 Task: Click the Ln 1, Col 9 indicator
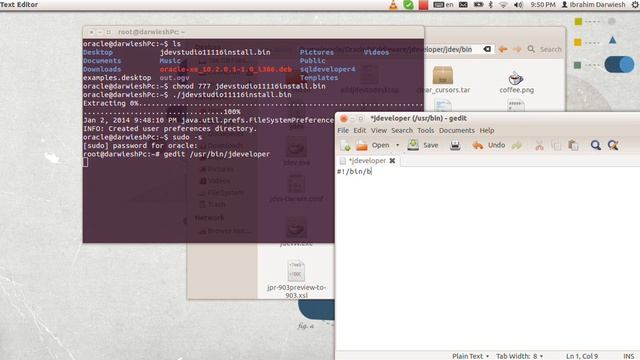click(582, 356)
